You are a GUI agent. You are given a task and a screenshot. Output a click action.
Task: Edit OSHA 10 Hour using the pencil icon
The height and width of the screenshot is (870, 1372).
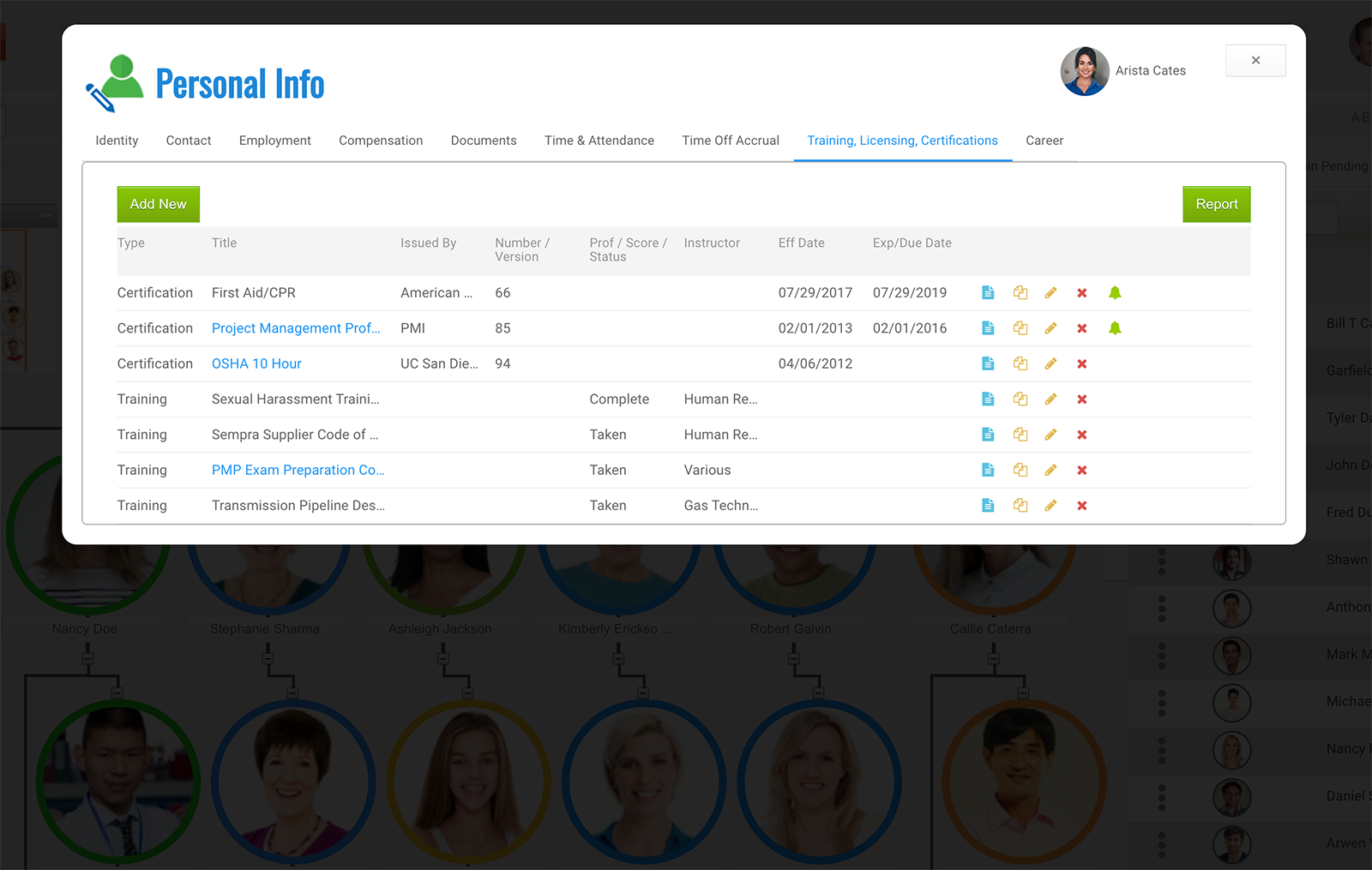1050,363
